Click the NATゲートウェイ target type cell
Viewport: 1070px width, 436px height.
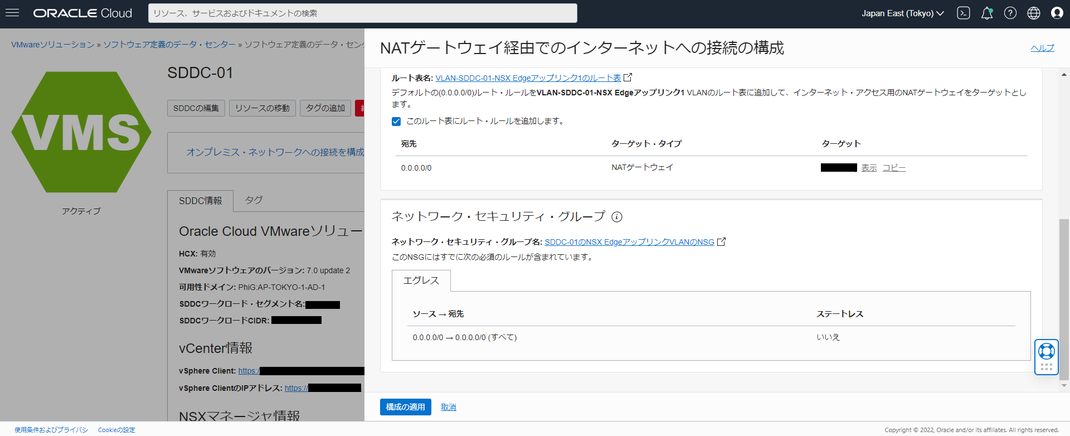642,168
